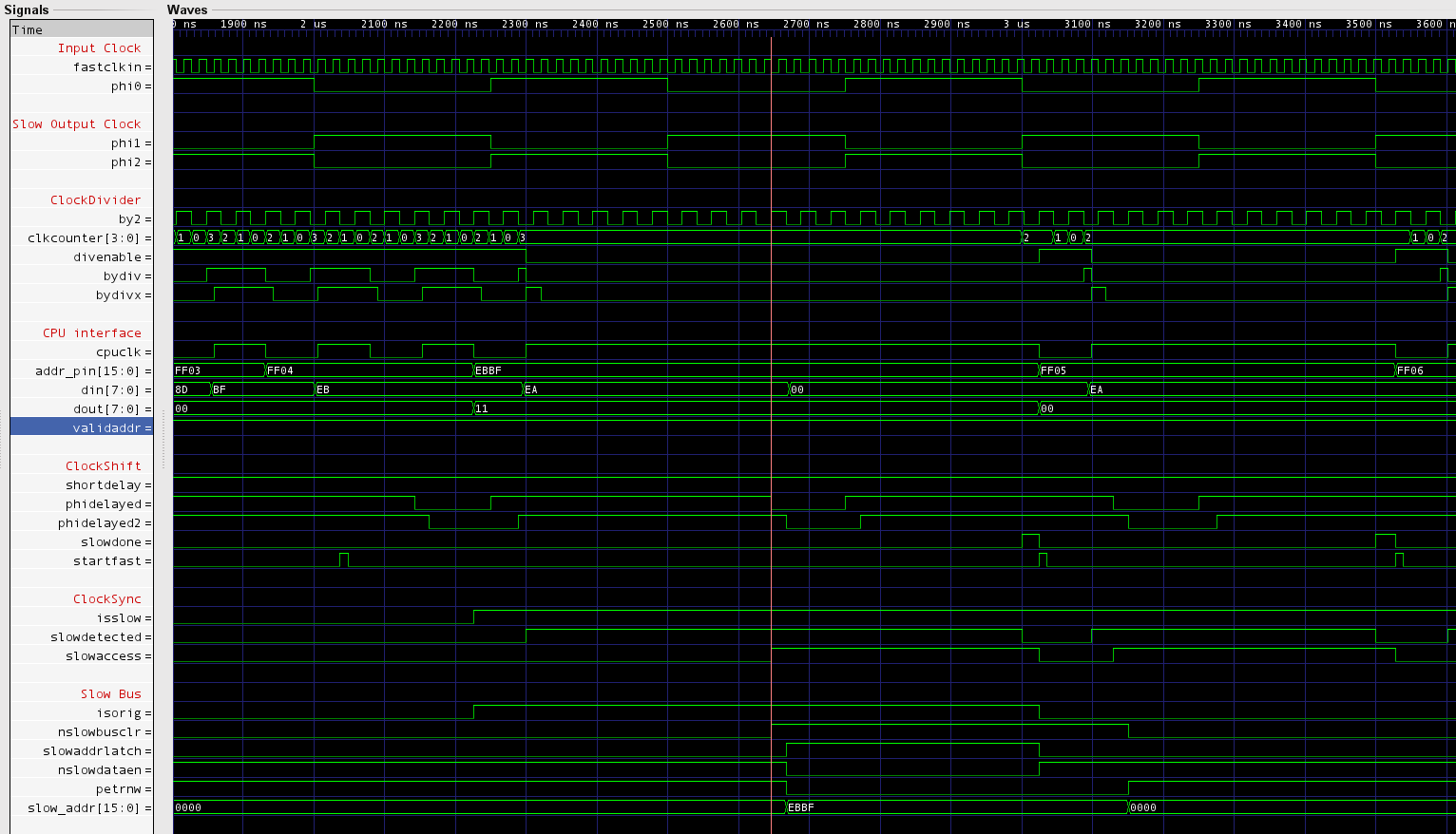Click the 2700 ns tick on time ruler
1456x834 pixels.
pos(805,24)
